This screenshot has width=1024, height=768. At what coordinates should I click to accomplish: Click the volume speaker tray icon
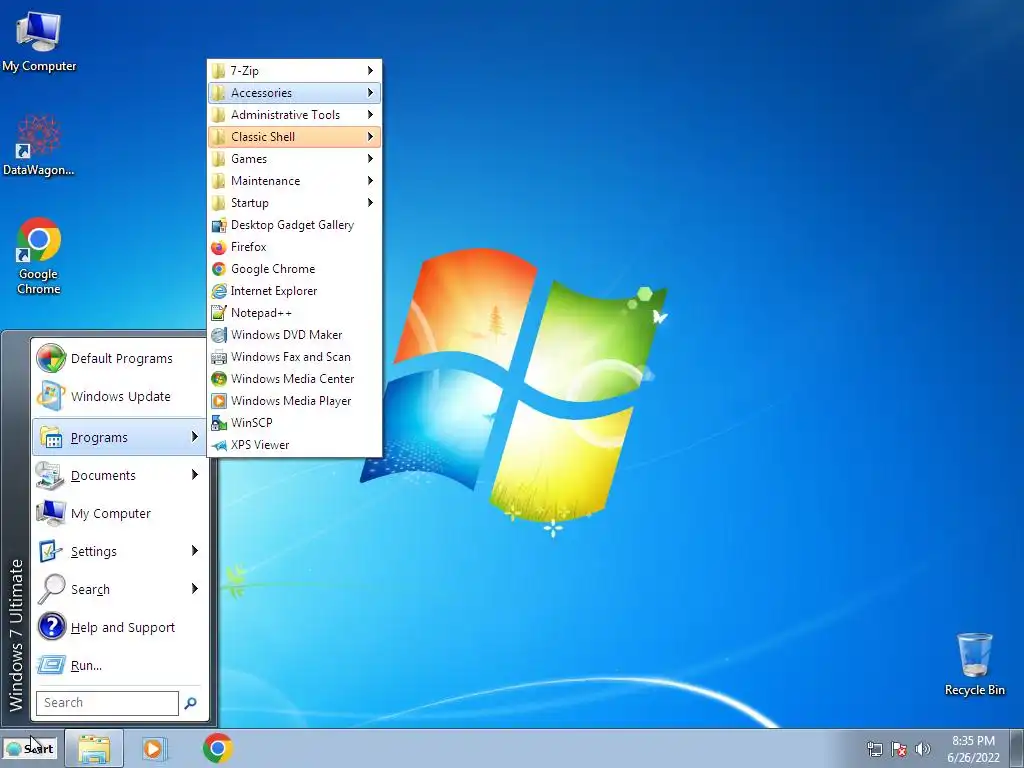[x=923, y=749]
